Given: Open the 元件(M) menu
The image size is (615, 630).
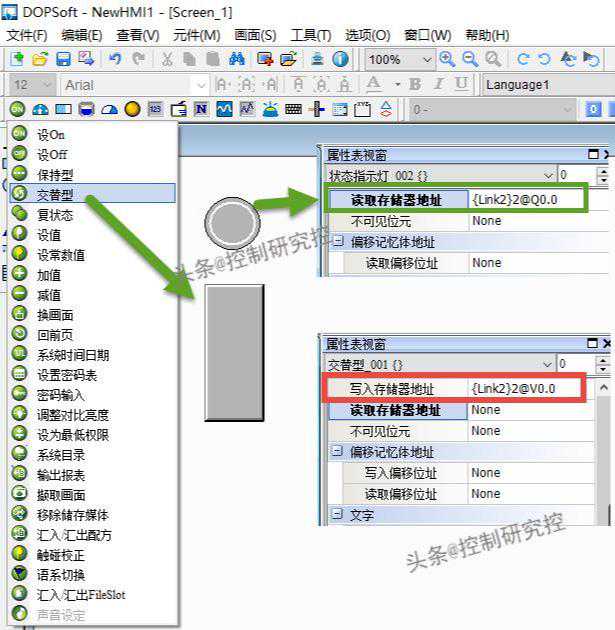Looking at the screenshot, I should [196, 35].
